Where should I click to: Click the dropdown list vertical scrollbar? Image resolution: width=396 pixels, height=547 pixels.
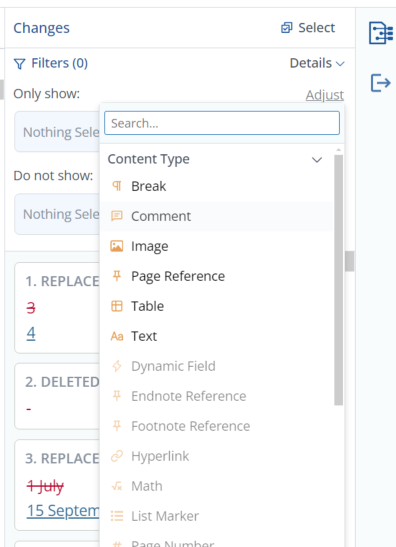coord(338,280)
